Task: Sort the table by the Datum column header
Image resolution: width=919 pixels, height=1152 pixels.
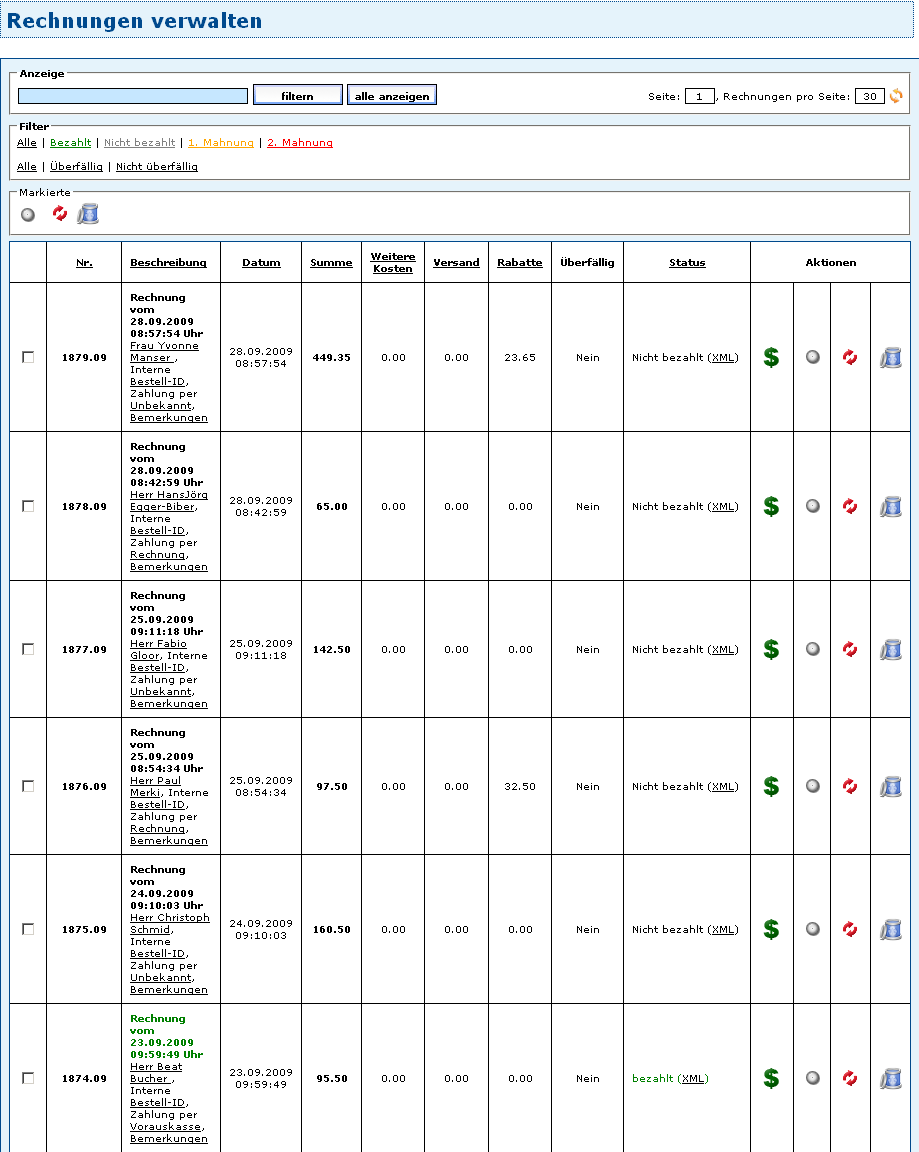Action: point(261,263)
